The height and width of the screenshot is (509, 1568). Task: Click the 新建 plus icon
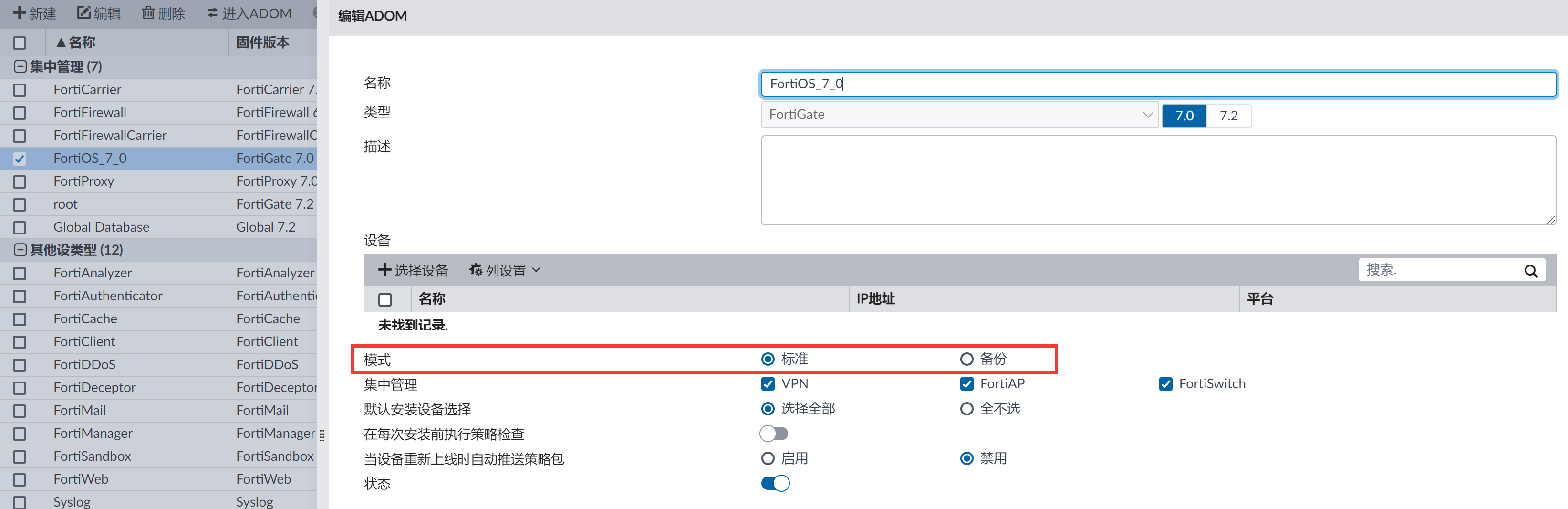point(20,13)
